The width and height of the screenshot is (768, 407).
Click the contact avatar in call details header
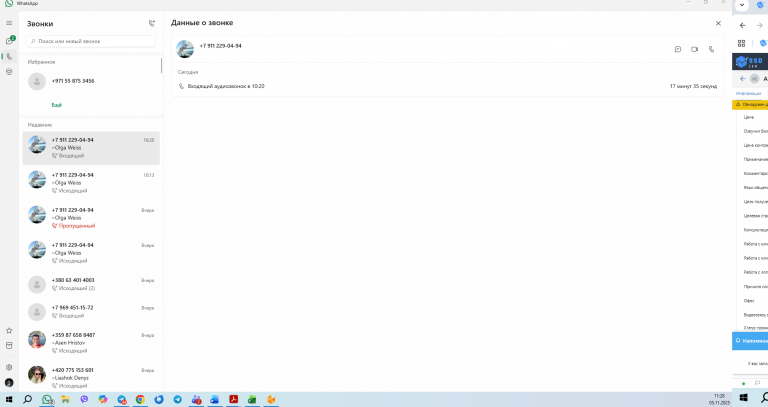tap(185, 49)
